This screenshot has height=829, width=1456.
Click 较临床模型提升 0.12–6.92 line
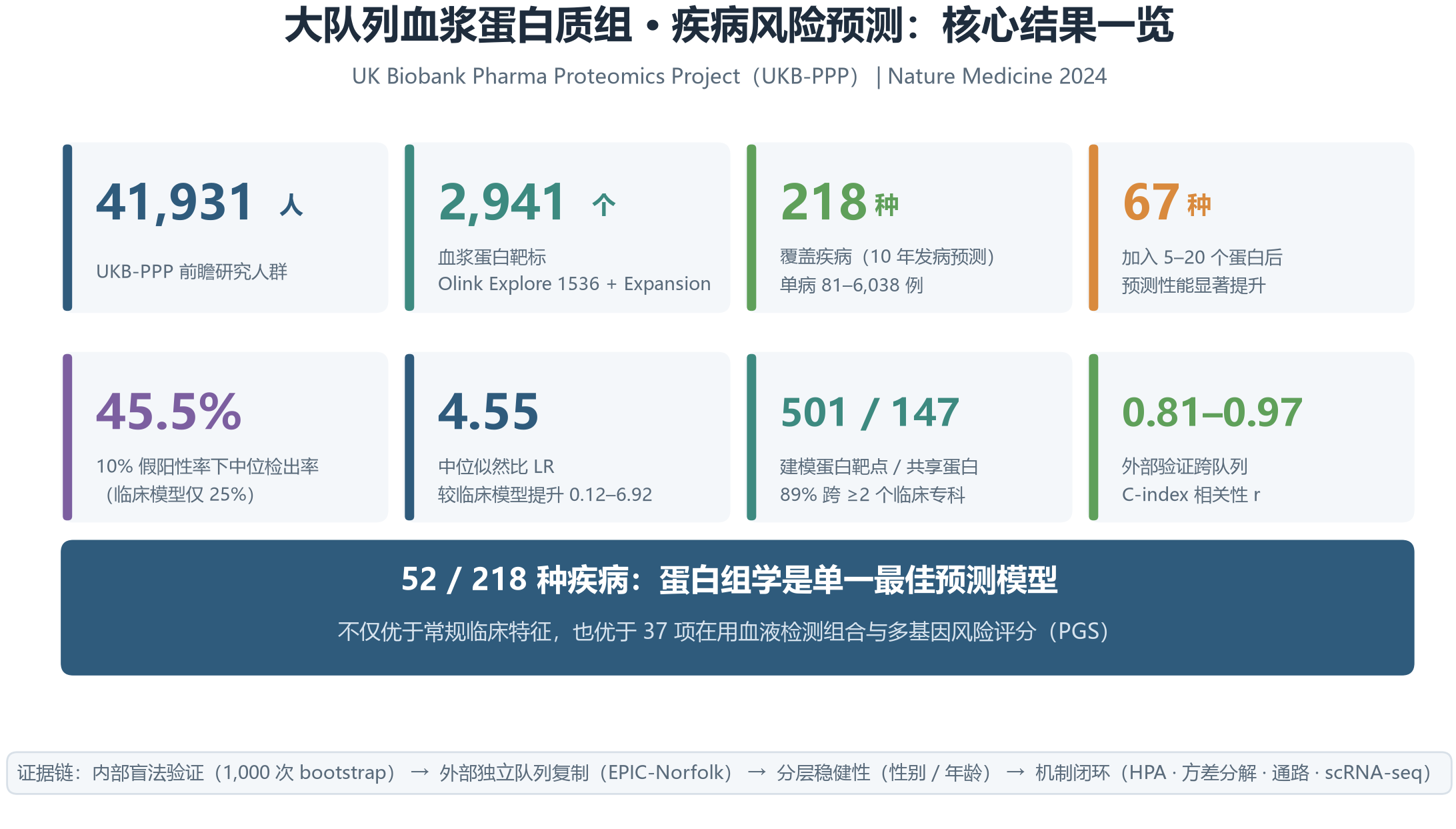pyautogui.click(x=545, y=494)
